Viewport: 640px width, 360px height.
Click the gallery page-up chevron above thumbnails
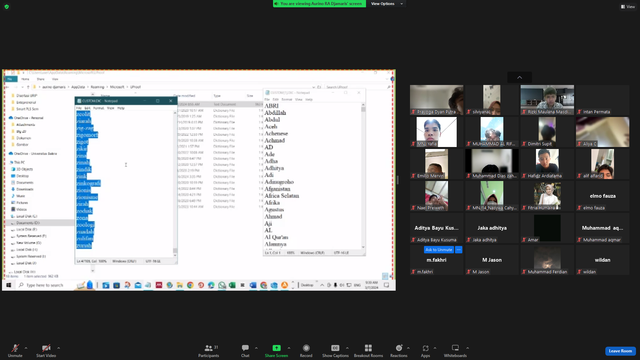tap(520, 78)
